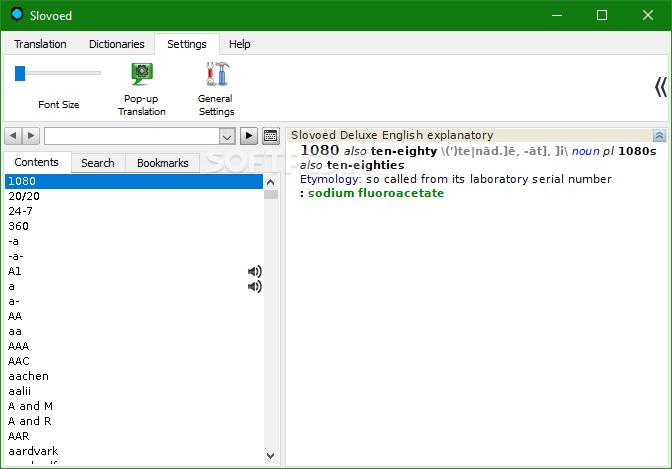This screenshot has width=672, height=469.
Task: Click the Font Size slider track
Action: [63, 73]
